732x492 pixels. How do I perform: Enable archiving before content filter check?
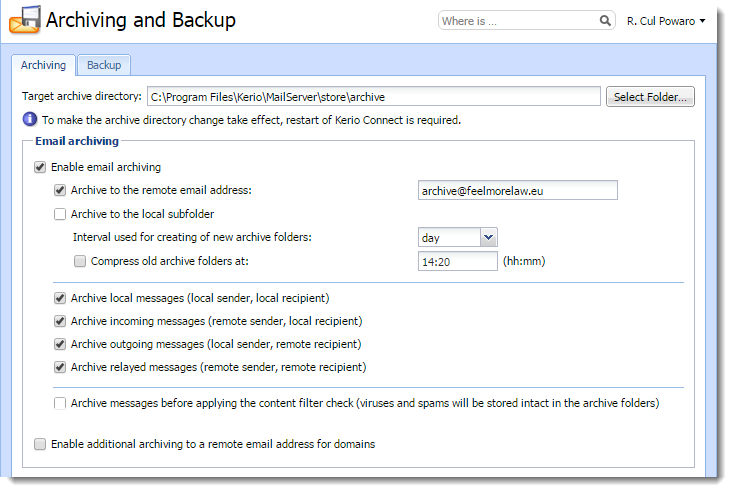click(x=60, y=403)
